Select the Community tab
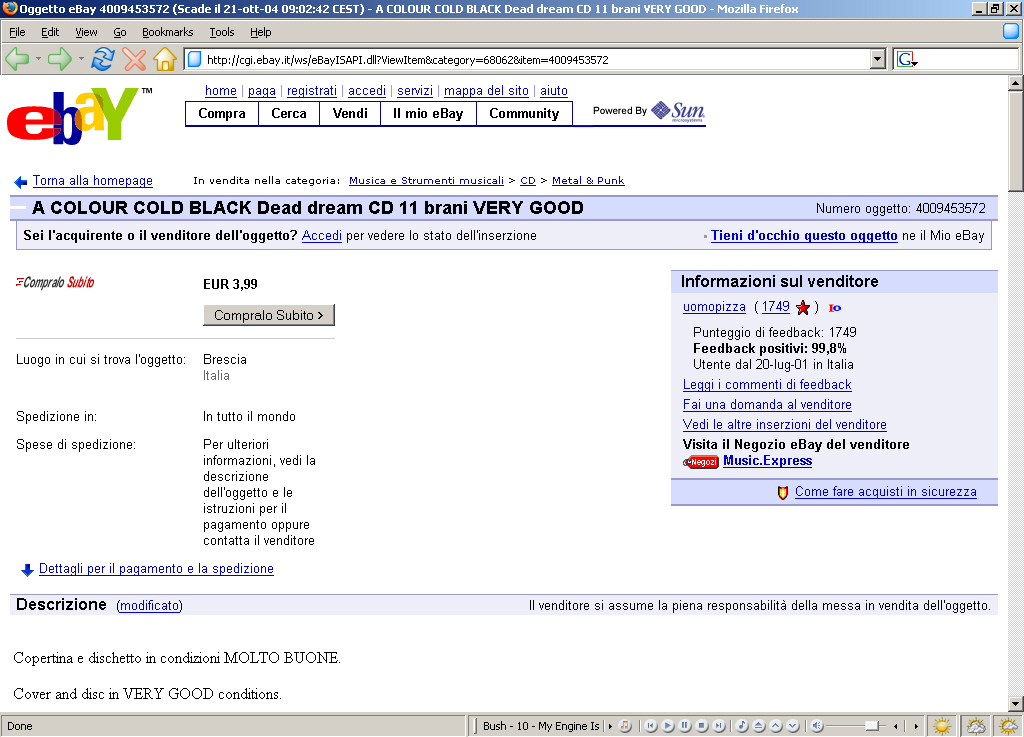The height and width of the screenshot is (737, 1024). [524, 114]
